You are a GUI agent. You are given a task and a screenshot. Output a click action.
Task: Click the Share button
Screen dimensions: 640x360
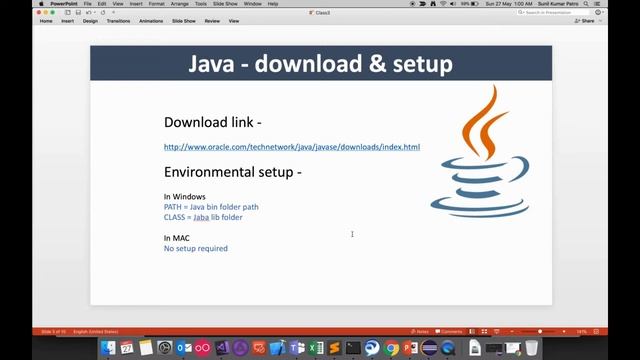584,21
